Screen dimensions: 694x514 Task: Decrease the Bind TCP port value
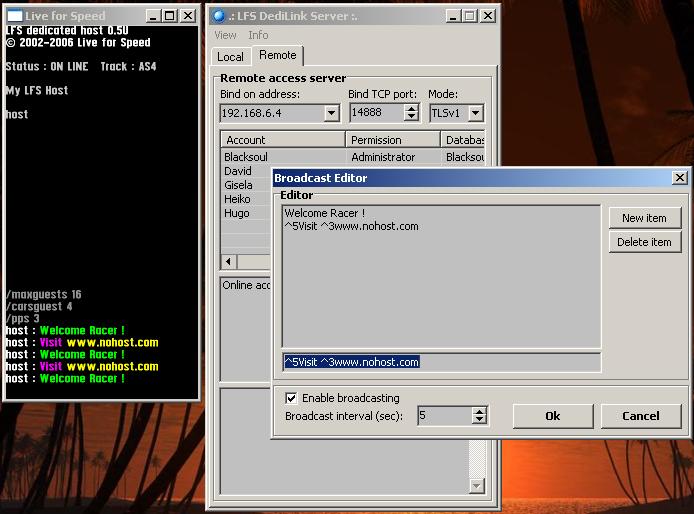point(412,117)
